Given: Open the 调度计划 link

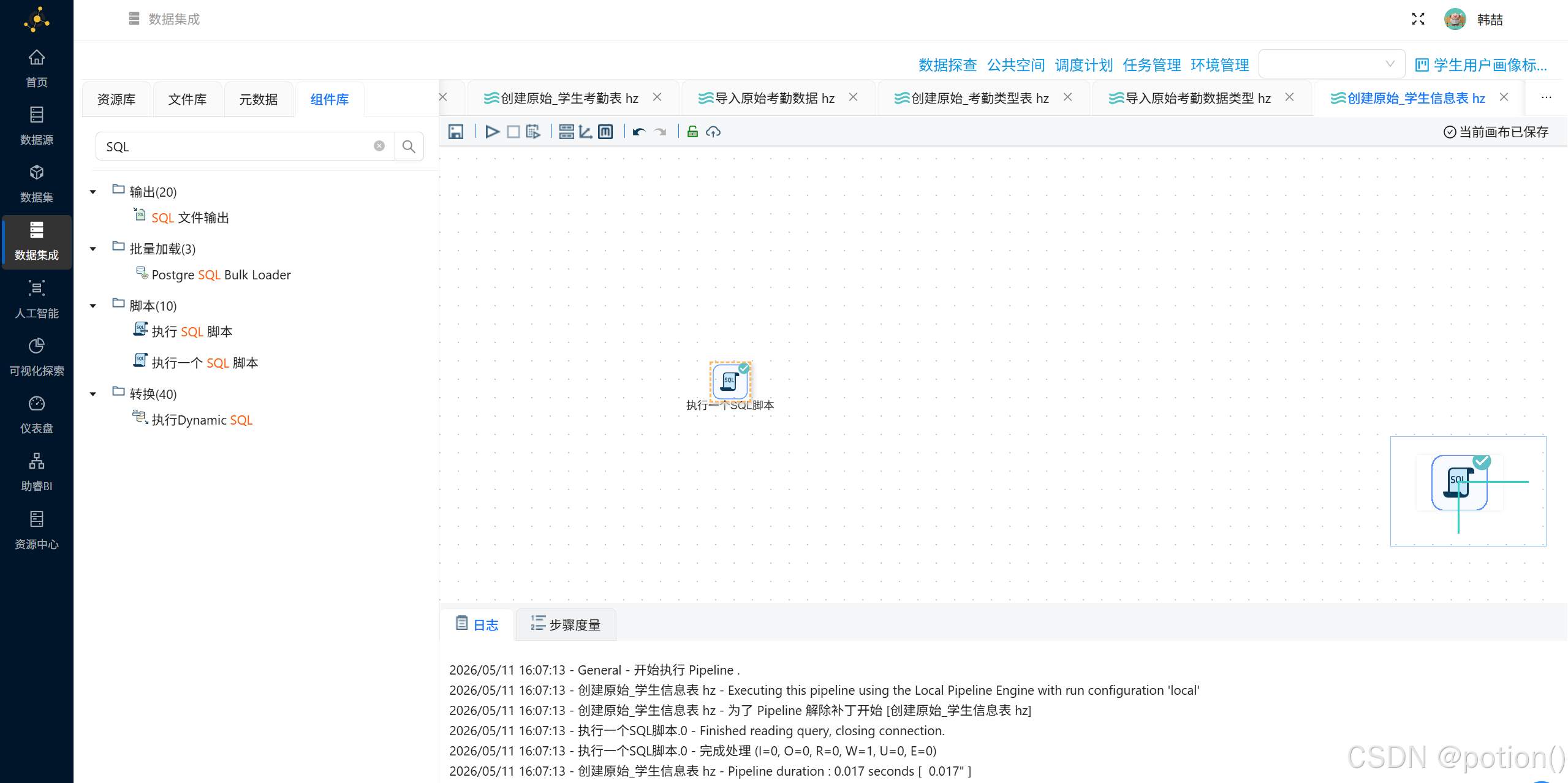Looking at the screenshot, I should tap(1083, 65).
